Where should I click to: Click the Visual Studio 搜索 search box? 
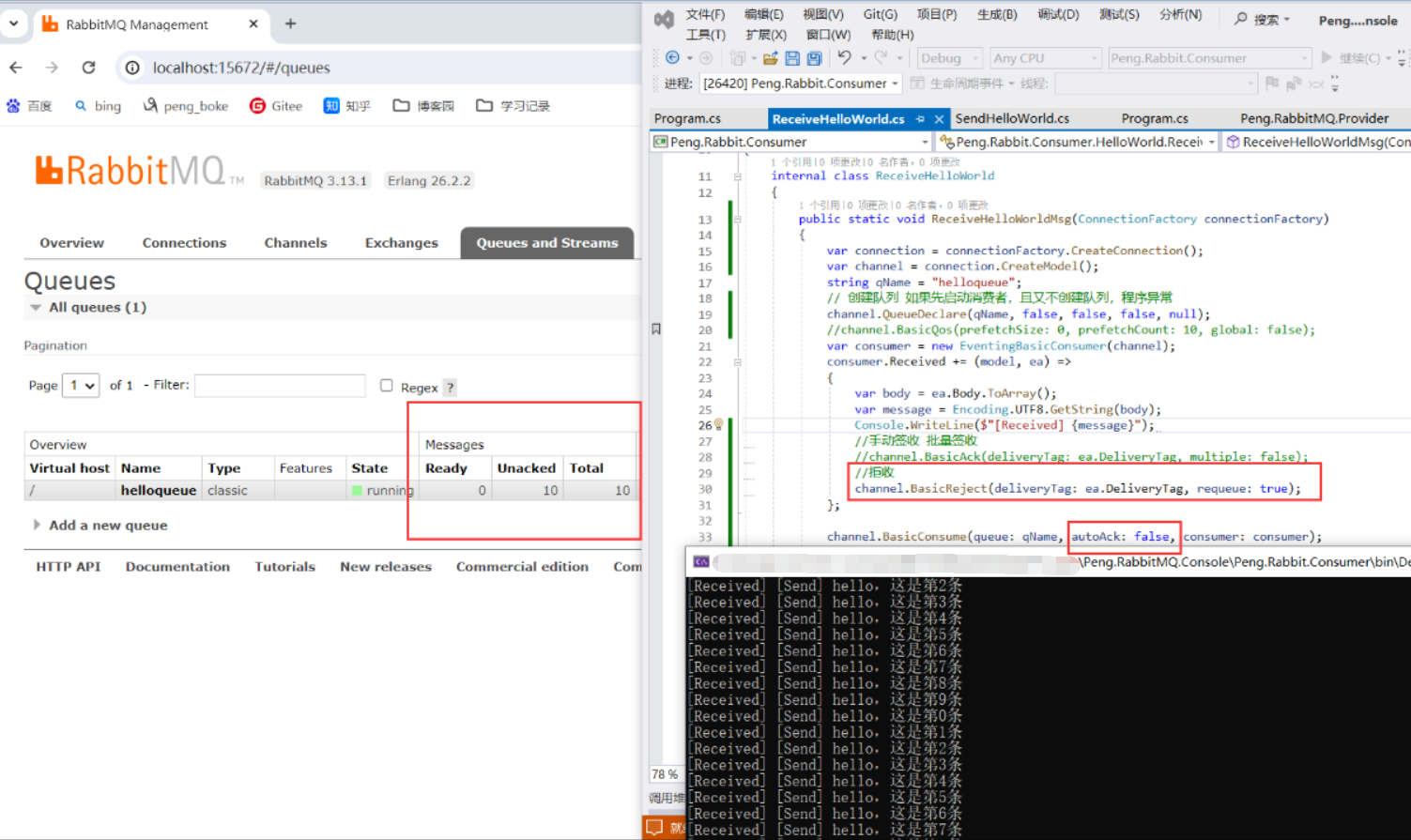1263,19
